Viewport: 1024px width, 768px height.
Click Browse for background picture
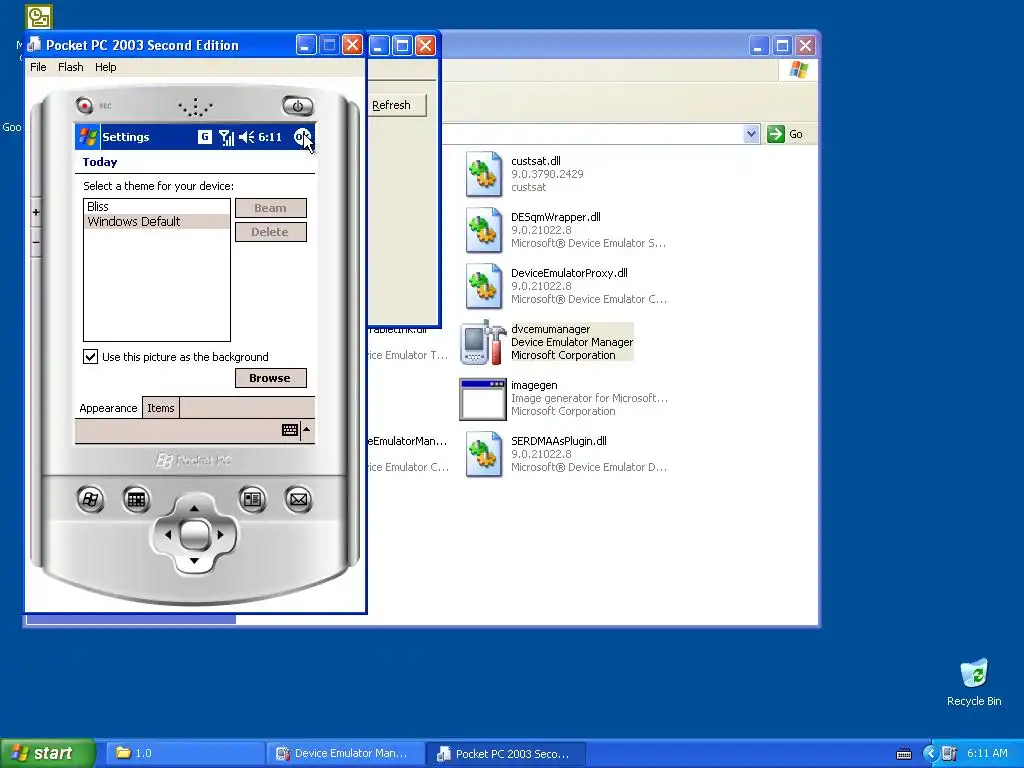click(270, 378)
